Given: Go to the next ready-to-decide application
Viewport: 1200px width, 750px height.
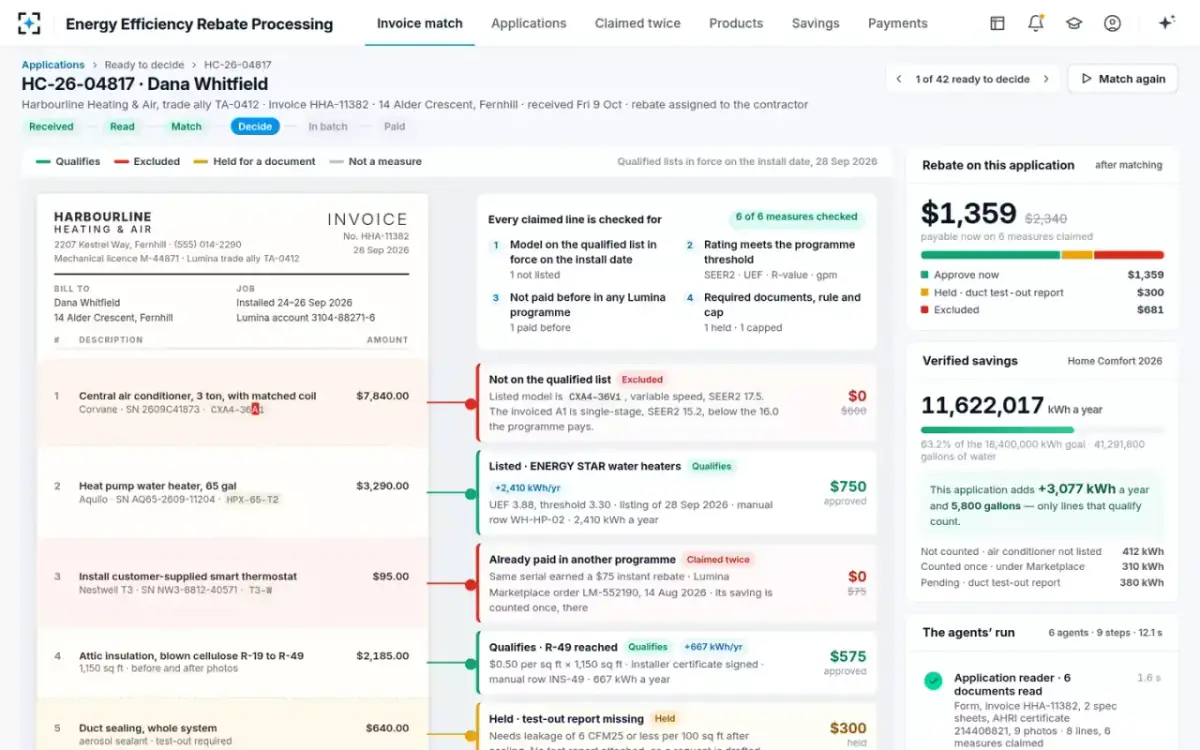Looking at the screenshot, I should 1047,79.
